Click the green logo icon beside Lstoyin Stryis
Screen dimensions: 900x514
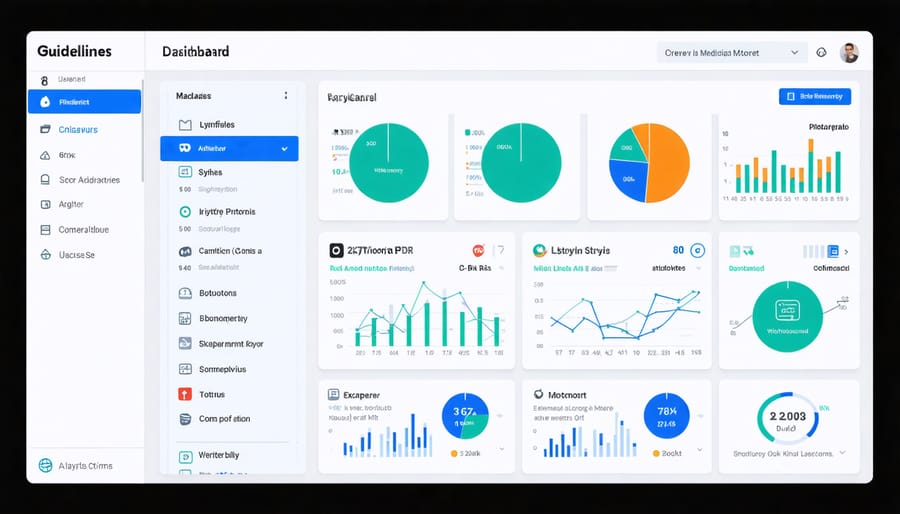540,250
